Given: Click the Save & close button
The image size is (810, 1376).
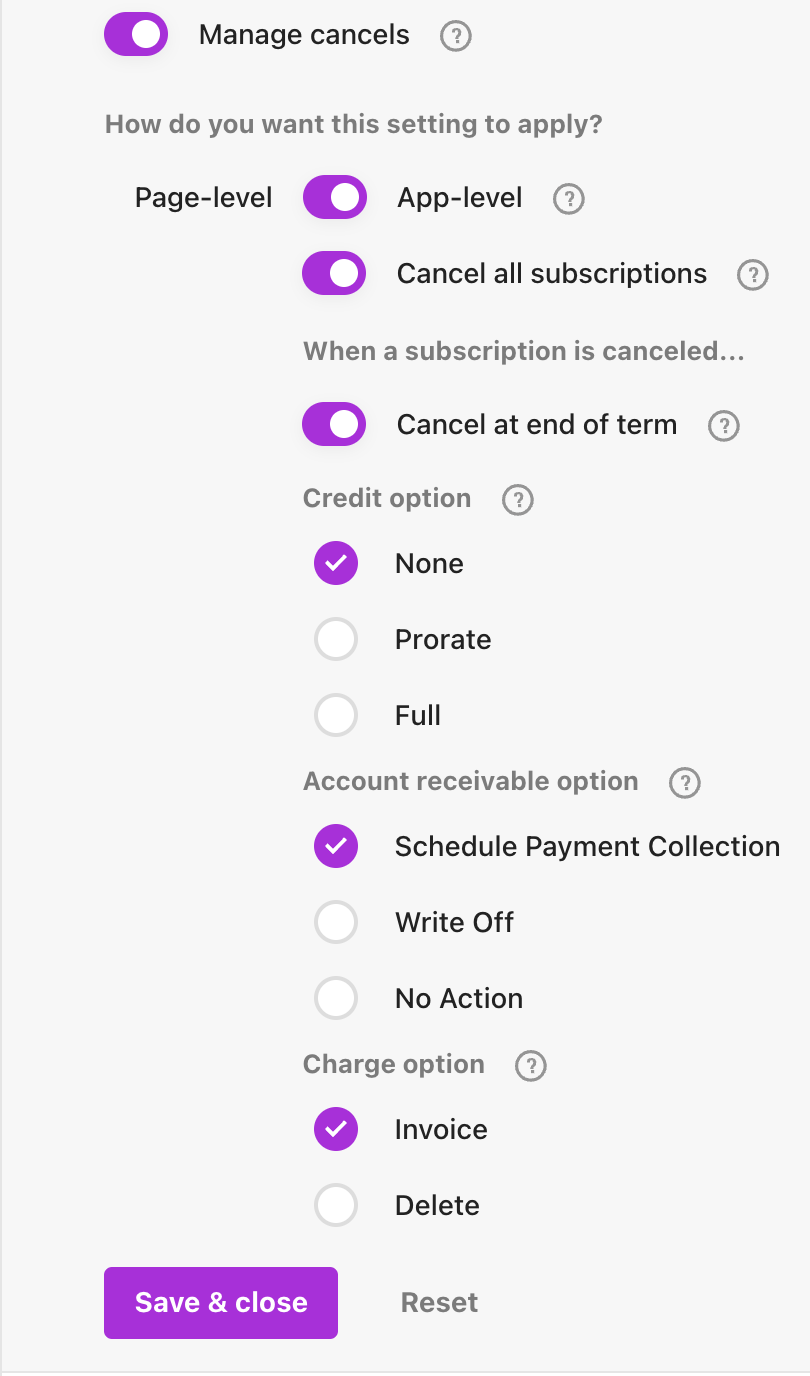Looking at the screenshot, I should click(221, 1303).
